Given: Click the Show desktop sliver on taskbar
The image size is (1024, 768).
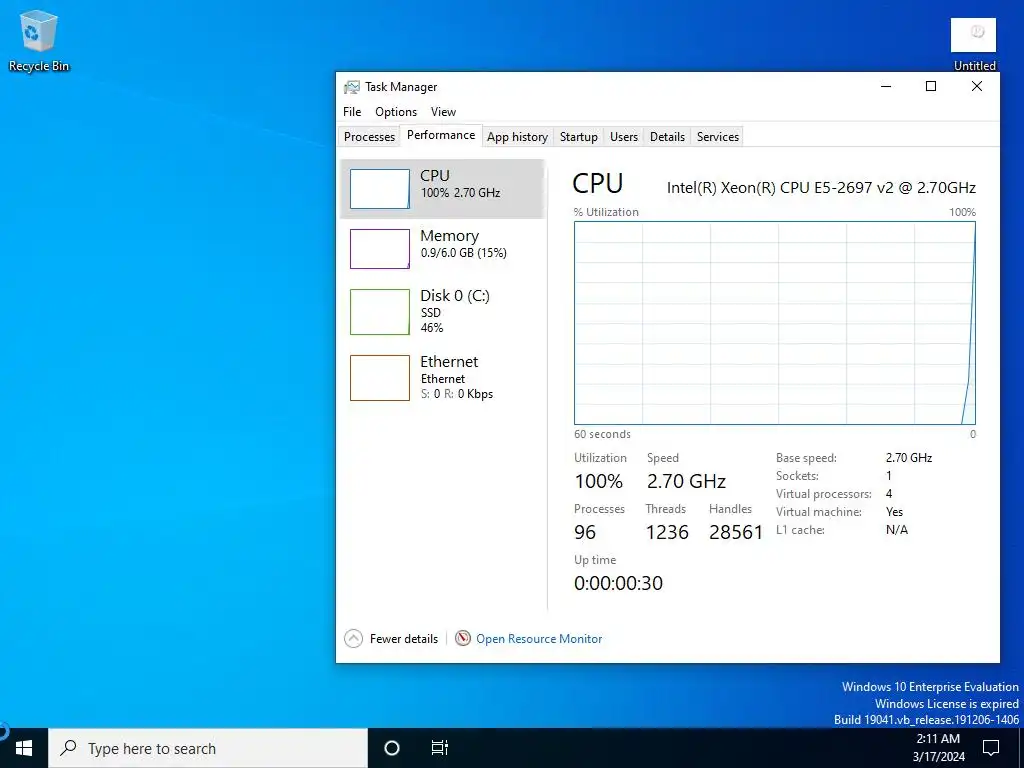Looking at the screenshot, I should point(1021,748).
